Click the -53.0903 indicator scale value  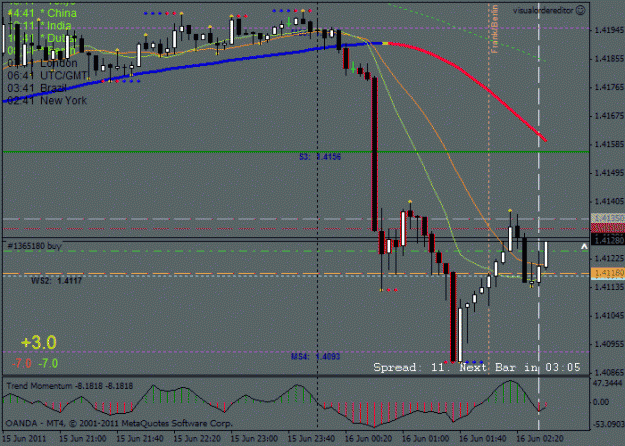pyautogui.click(x=607, y=424)
